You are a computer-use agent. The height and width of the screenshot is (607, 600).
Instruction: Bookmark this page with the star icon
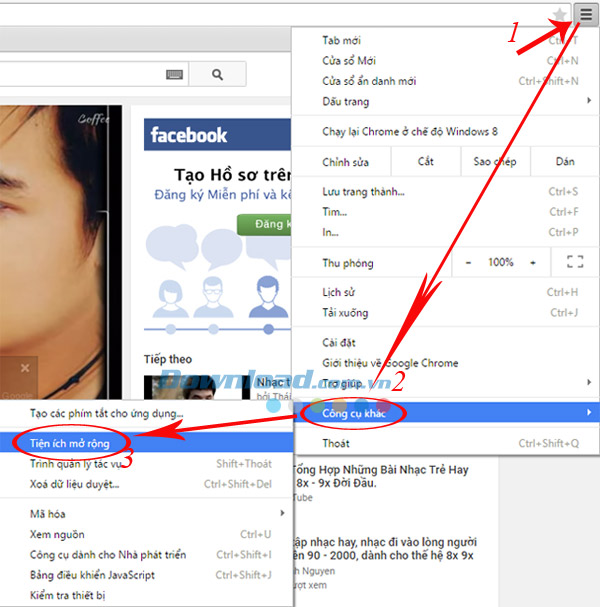pos(559,15)
